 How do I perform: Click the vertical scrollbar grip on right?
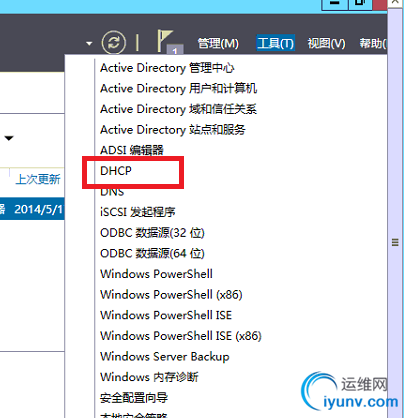point(395,242)
